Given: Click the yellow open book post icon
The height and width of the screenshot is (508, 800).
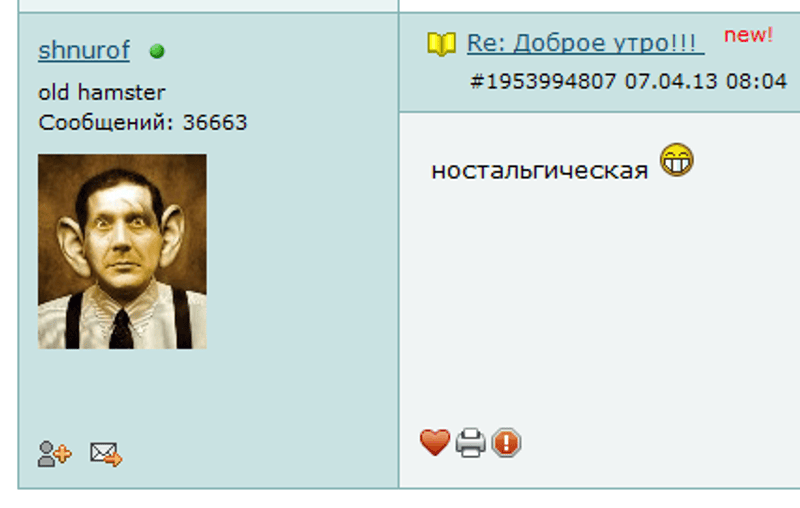Looking at the screenshot, I should pyautogui.click(x=442, y=44).
